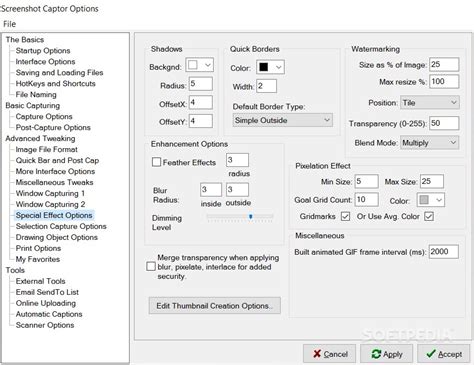Open Drawing Object Options
Image resolution: width=474 pixels, height=365 pixels.
[x=57, y=237]
